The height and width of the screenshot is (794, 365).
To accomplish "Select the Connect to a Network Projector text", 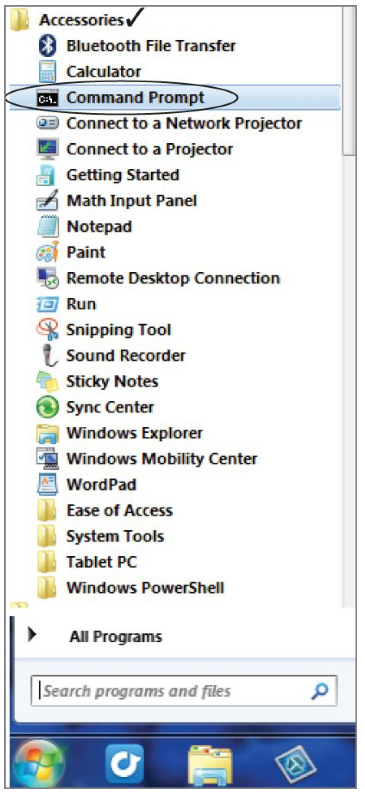I will click(x=184, y=123).
